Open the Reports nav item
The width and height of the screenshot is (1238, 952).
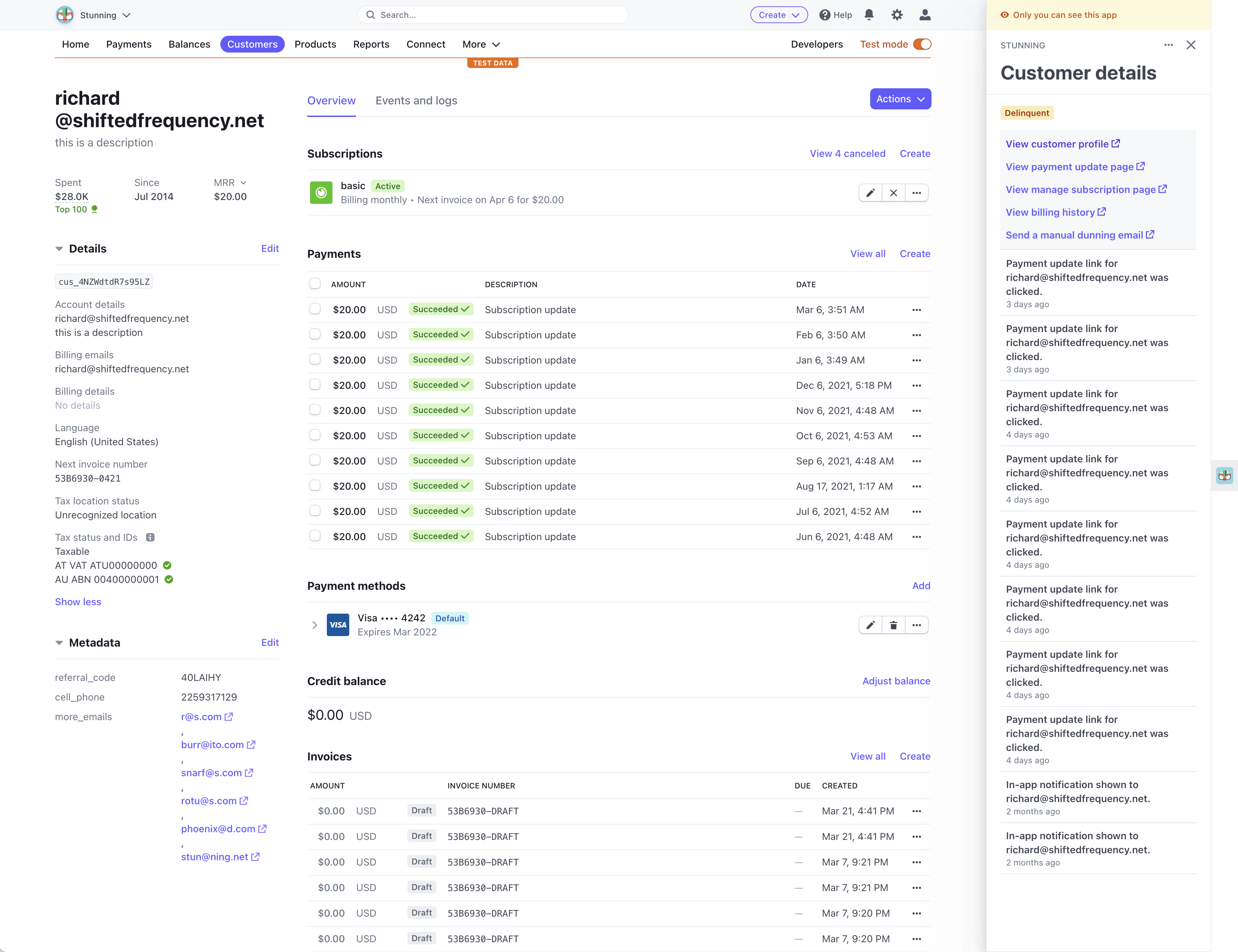(x=371, y=44)
